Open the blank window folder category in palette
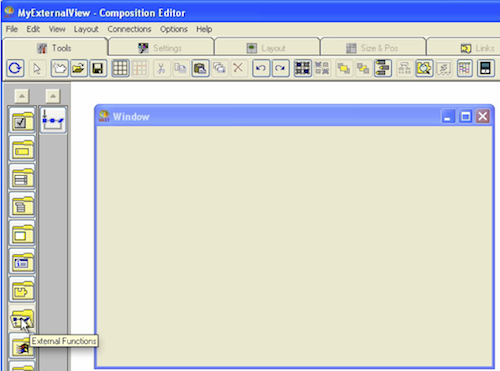 [22, 234]
